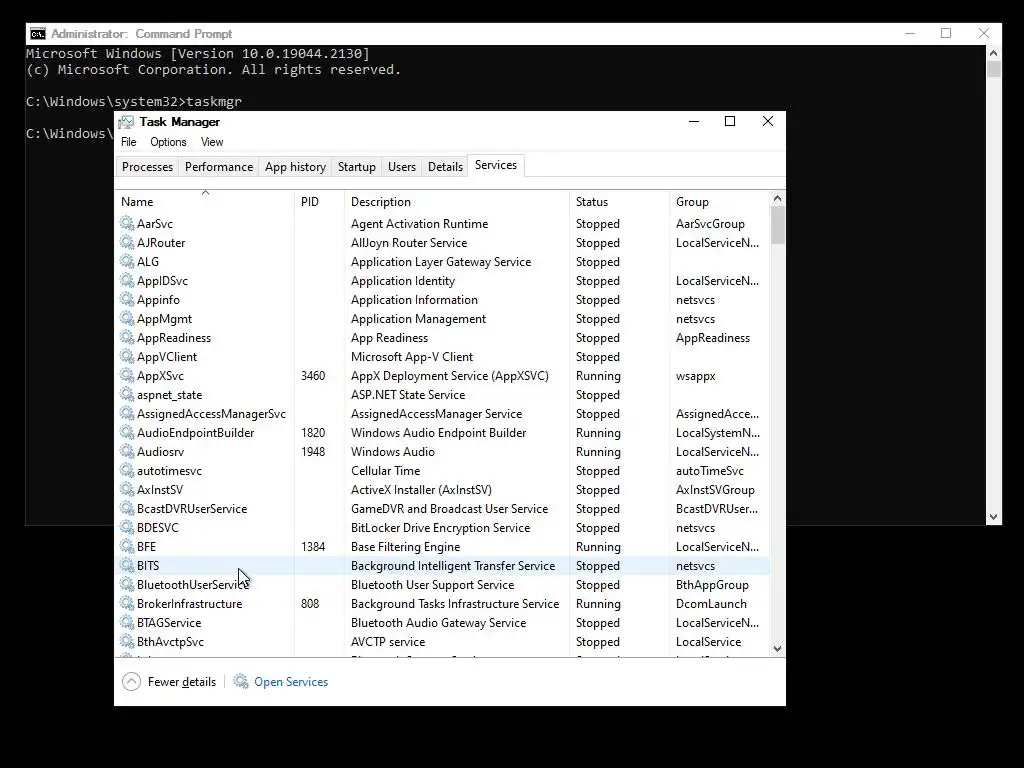Click 'Background Intelligent Transfer Service' description
Screen dimensions: 1024x768
pos(453,566)
